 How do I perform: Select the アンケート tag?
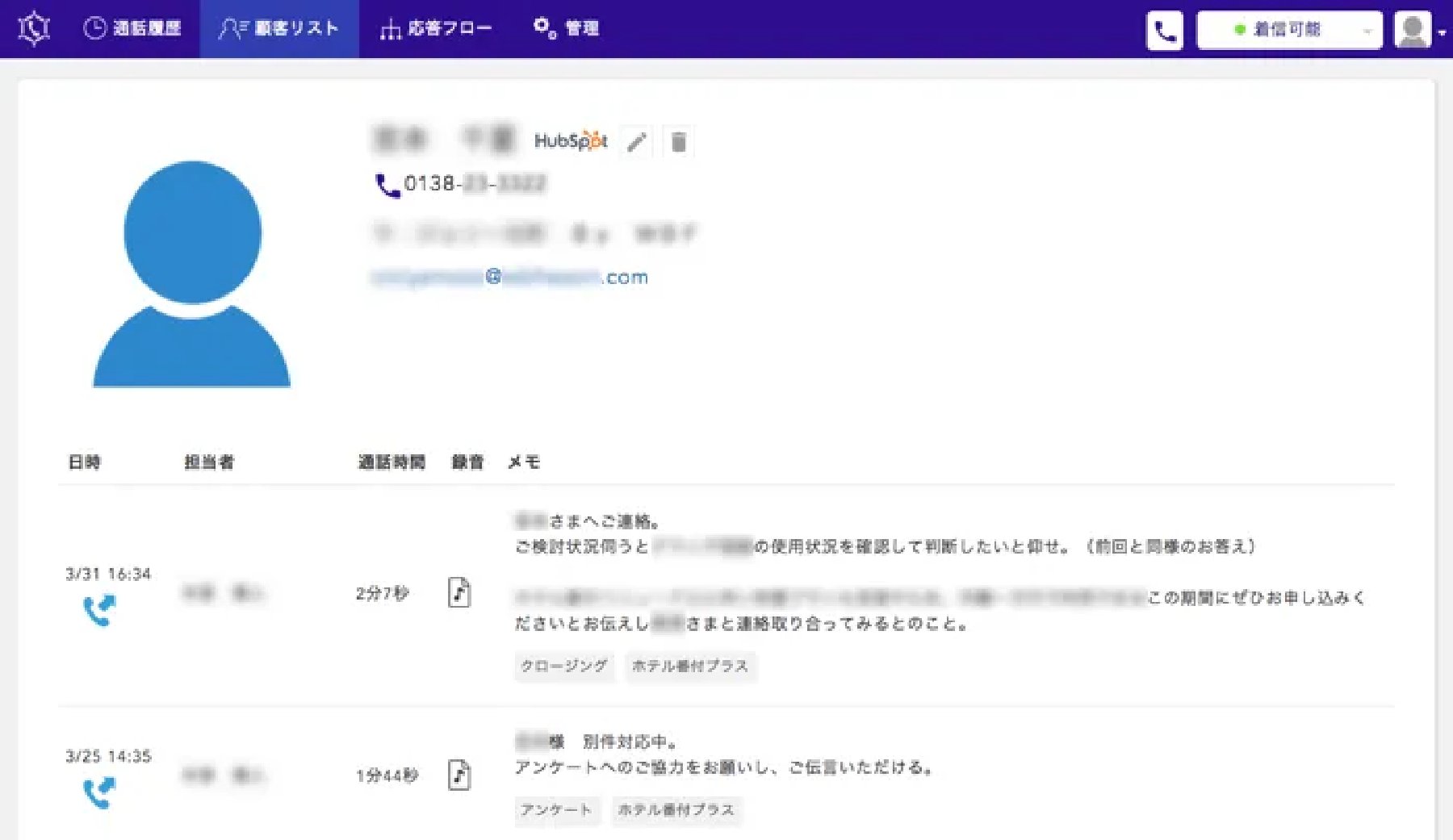556,810
